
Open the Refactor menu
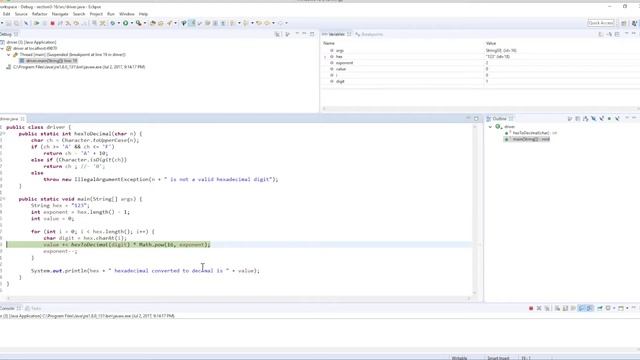tap(40, 14)
